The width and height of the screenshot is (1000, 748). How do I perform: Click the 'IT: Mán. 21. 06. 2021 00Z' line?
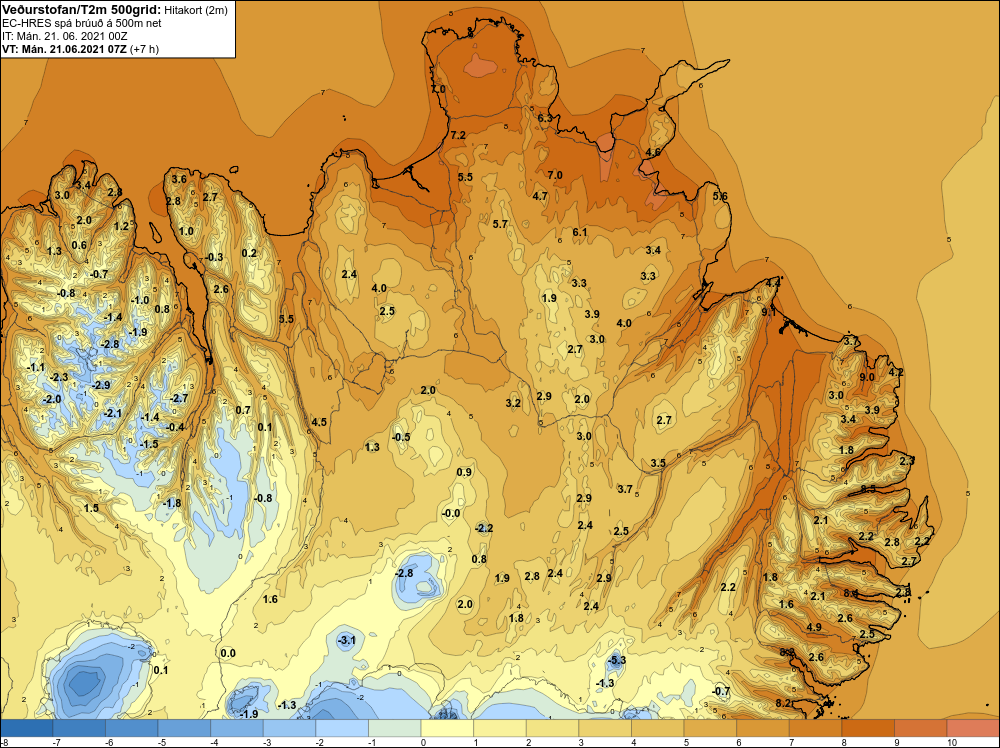64,36
